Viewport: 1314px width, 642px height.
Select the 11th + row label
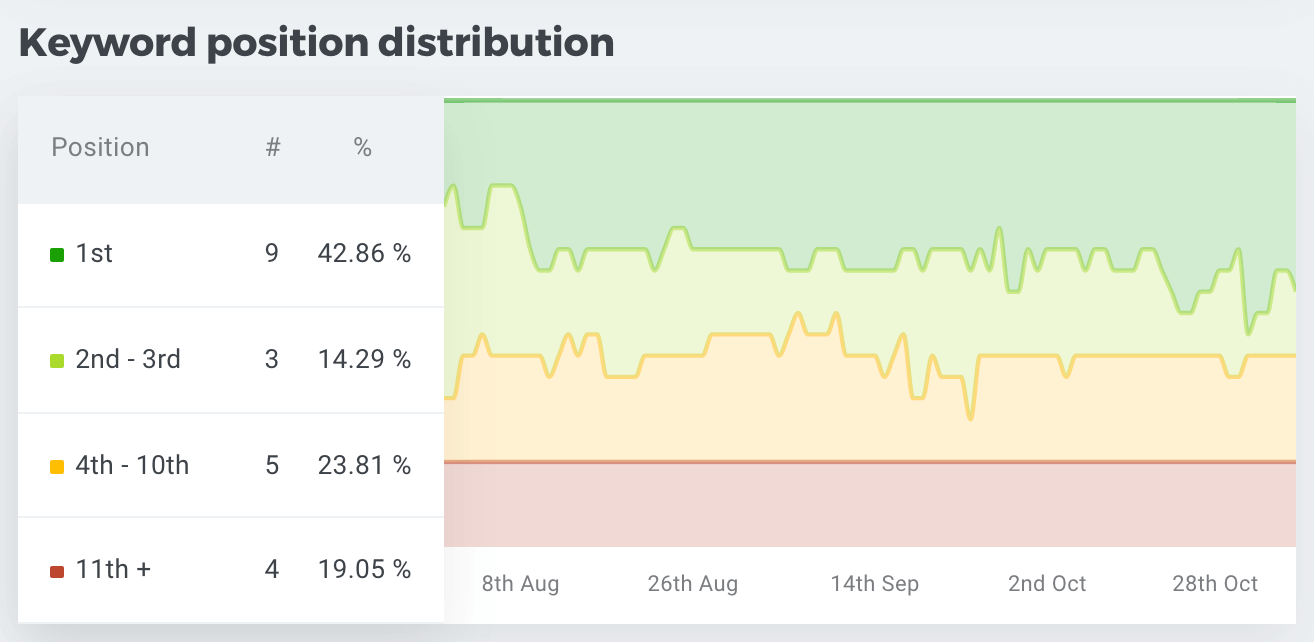tap(114, 571)
